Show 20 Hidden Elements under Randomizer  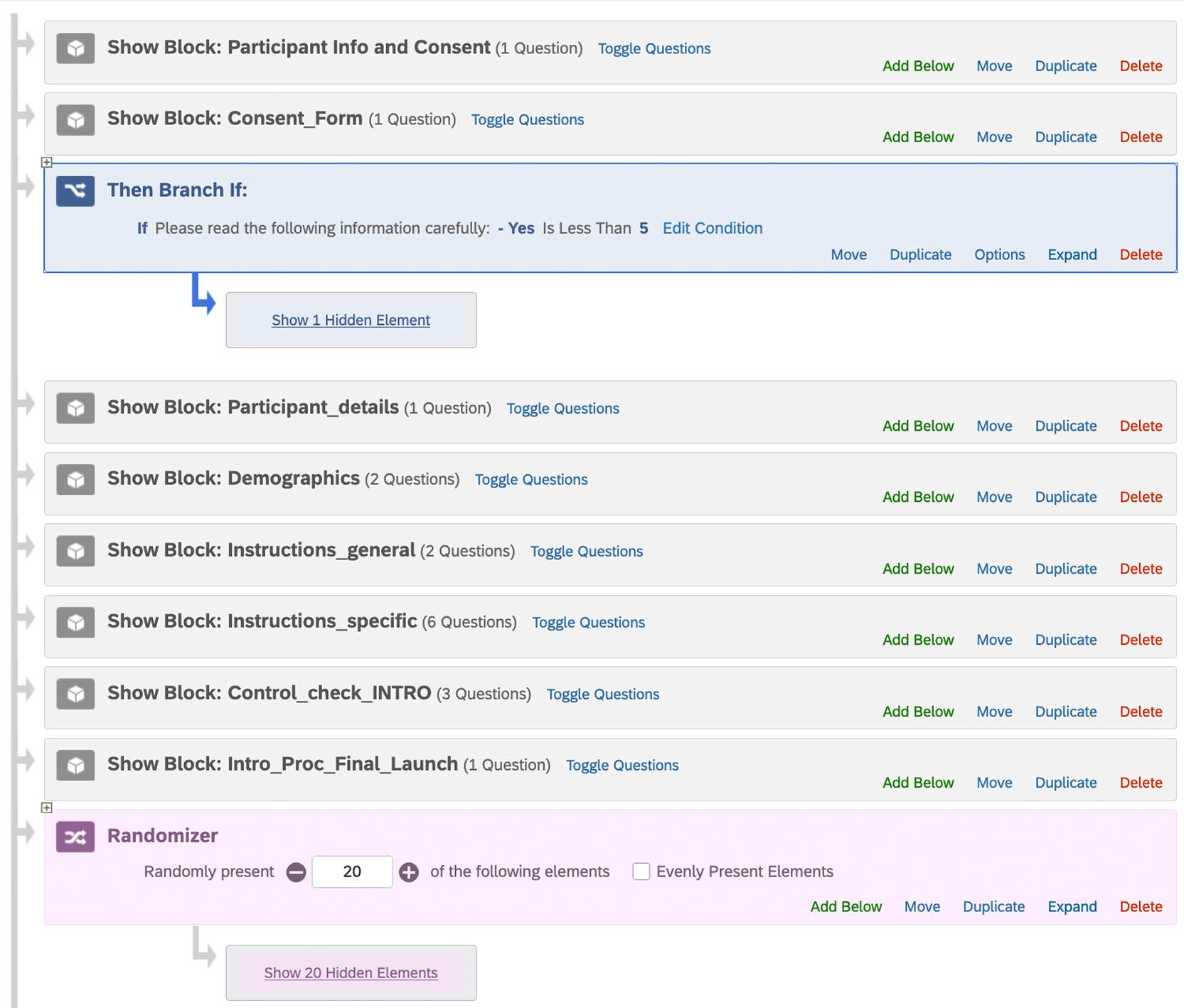(351, 972)
